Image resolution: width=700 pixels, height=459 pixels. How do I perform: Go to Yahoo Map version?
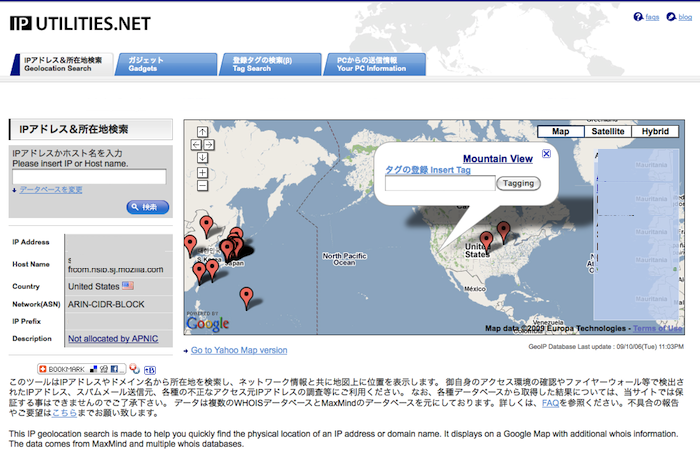coord(239,351)
